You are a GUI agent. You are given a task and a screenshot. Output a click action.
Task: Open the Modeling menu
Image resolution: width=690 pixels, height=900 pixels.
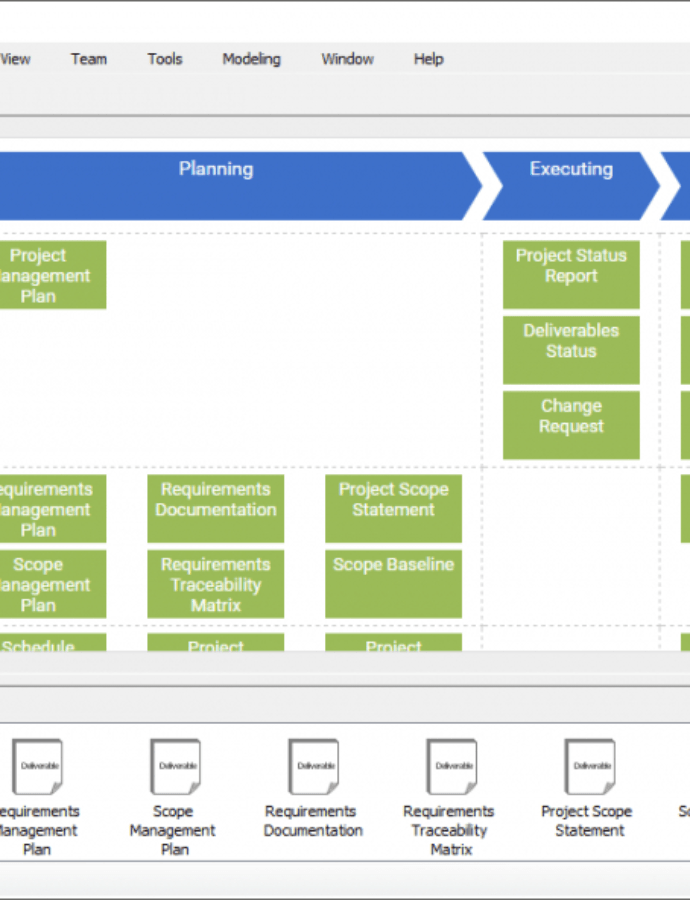pyautogui.click(x=251, y=59)
